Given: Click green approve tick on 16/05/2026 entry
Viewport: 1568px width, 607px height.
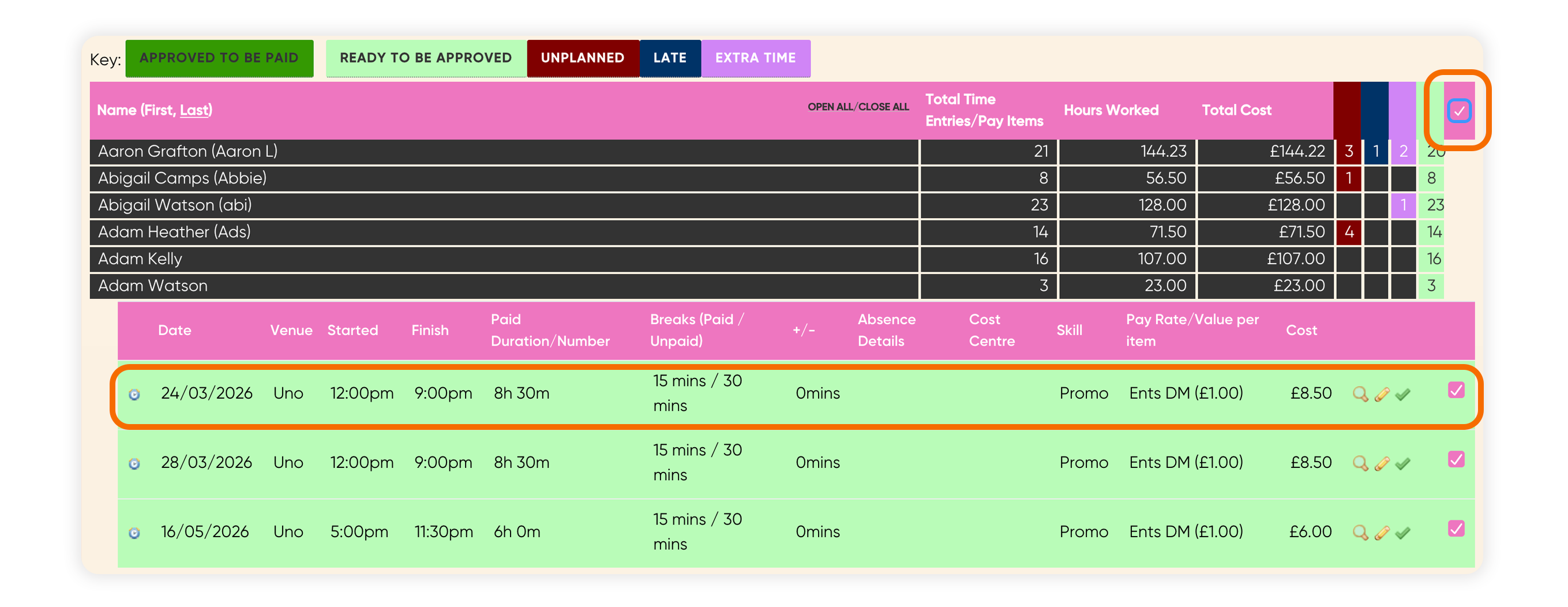Looking at the screenshot, I should [1403, 533].
